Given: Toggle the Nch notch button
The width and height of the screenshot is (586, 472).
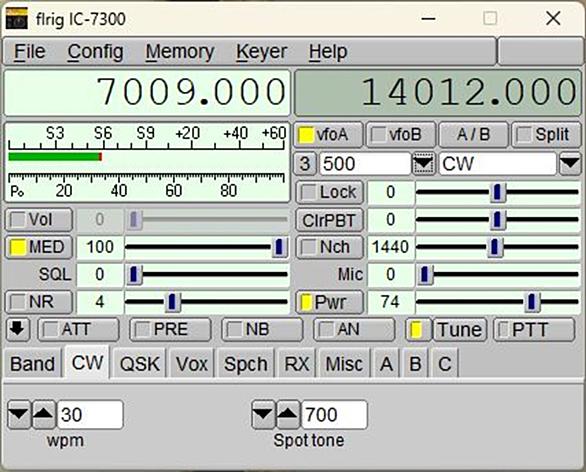Looking at the screenshot, I should (330, 247).
